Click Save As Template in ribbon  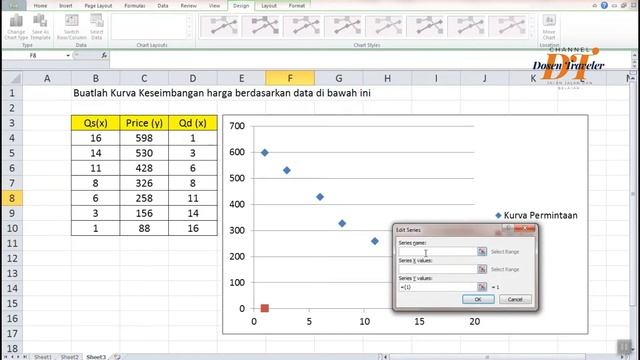click(x=40, y=26)
